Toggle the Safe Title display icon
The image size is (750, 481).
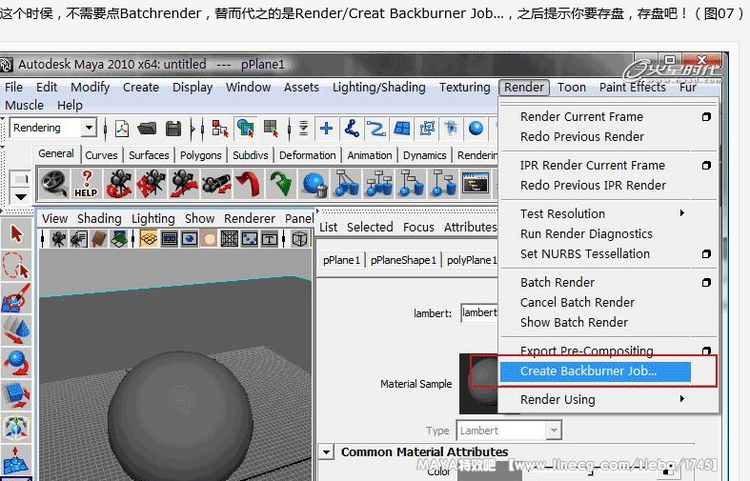tap(269, 239)
